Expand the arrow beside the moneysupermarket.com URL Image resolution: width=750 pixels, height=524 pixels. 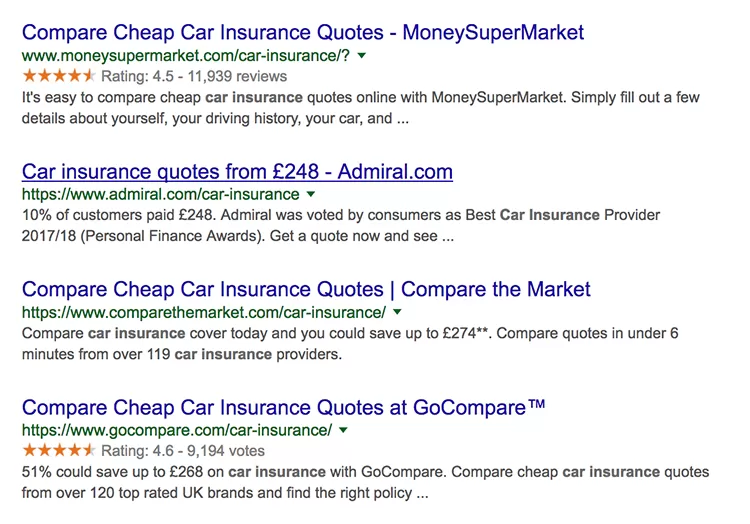[x=361, y=56]
